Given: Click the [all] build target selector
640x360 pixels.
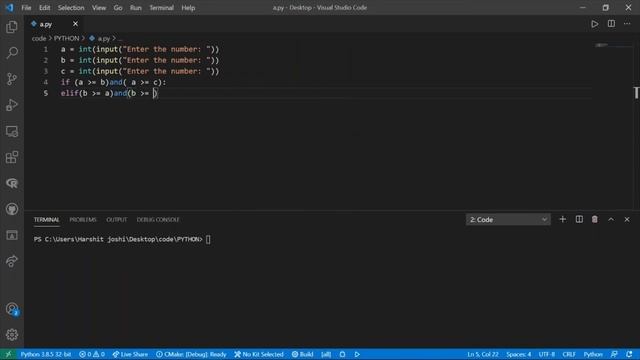Looking at the screenshot, I should 326,354.
